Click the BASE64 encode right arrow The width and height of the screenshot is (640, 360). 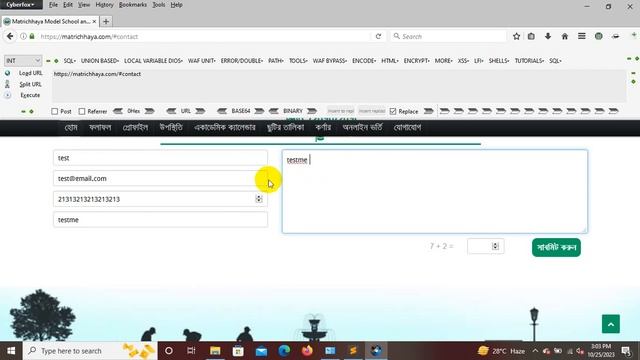tap(259, 111)
